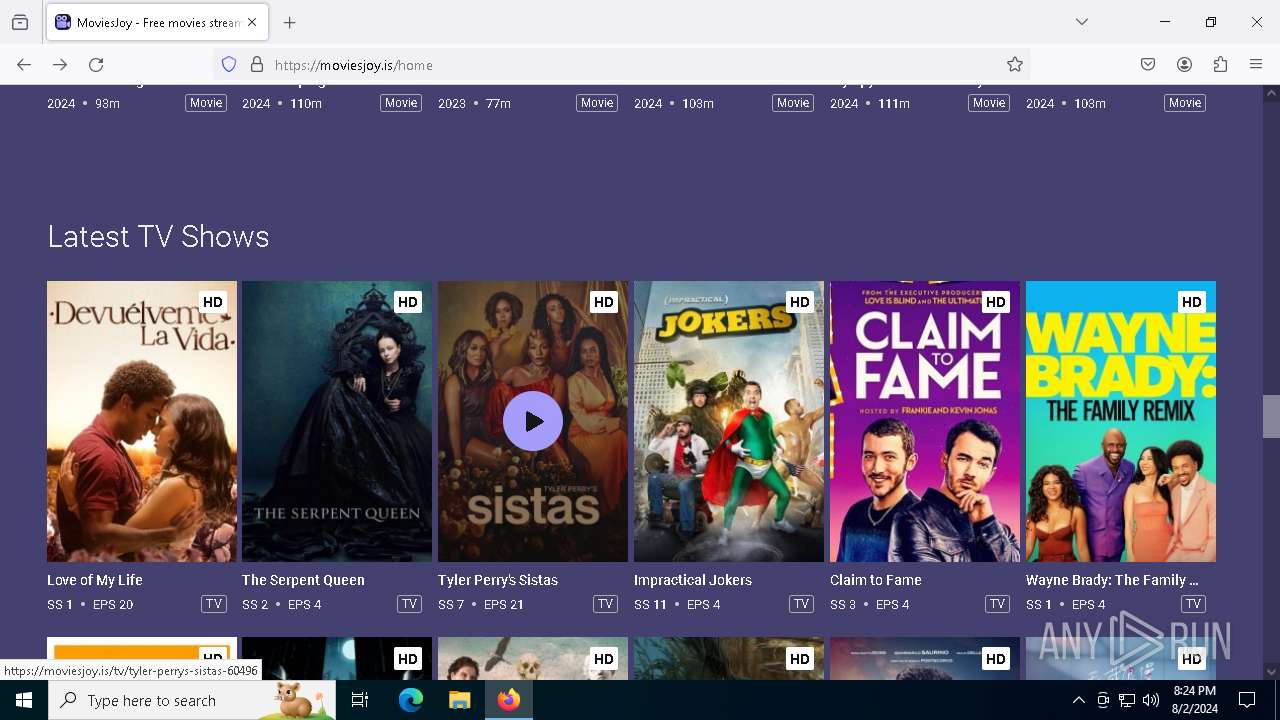
Task: Click HD badge on Wayne Brady poster
Action: click(x=1191, y=302)
